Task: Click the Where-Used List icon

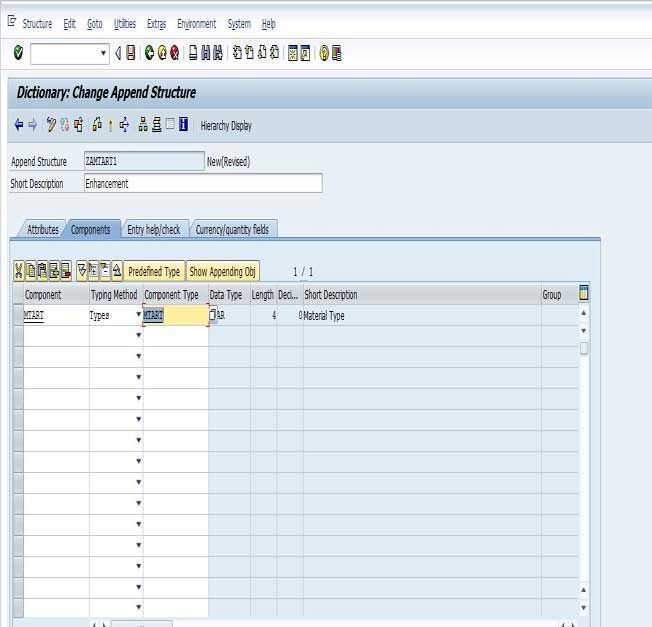Action: pyautogui.click(x=124, y=124)
